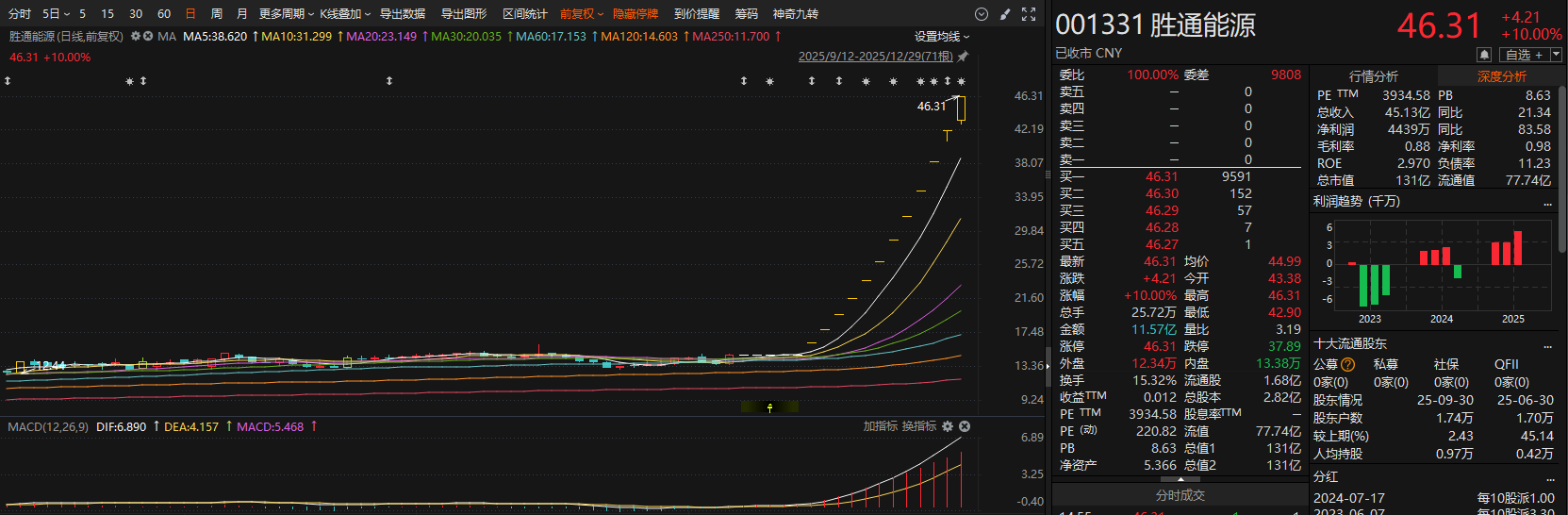Select the weekly 周 period
1568x515 pixels.
tap(217, 14)
